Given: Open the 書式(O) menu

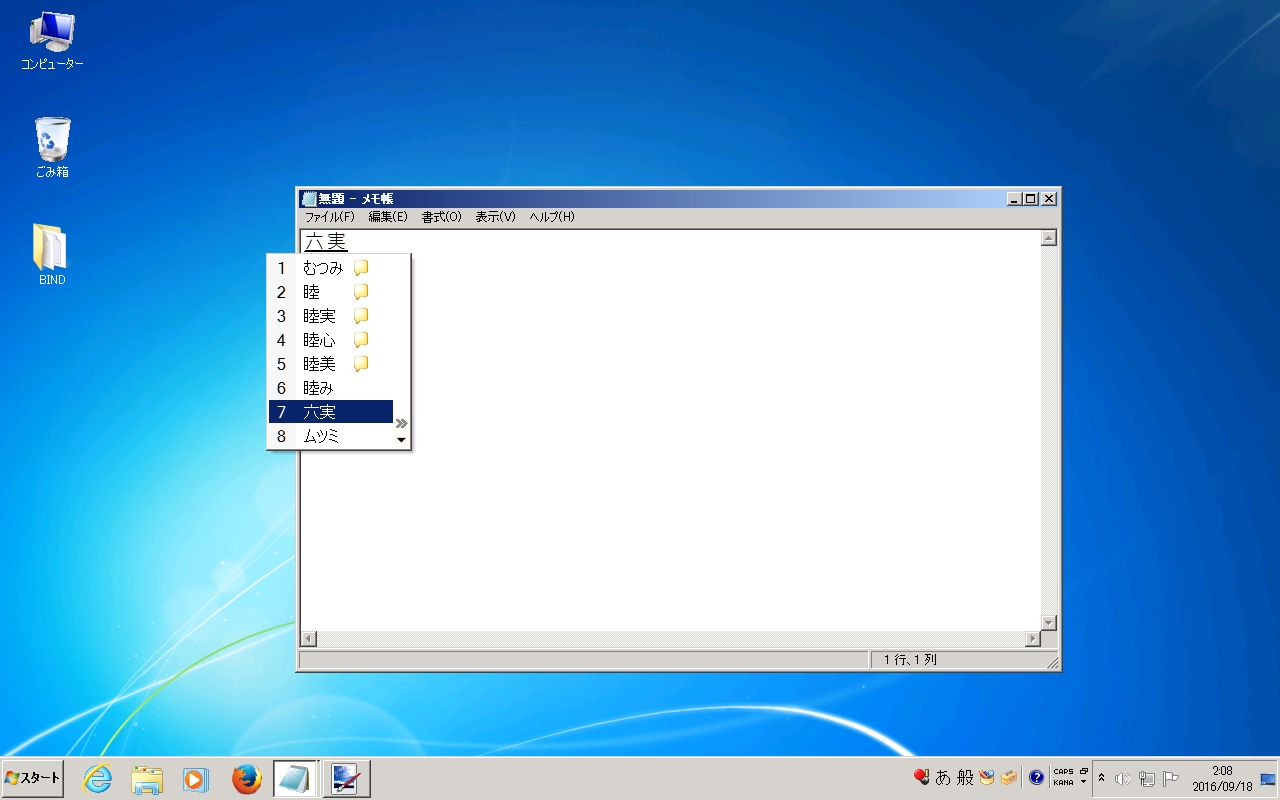Looking at the screenshot, I should tap(441, 217).
